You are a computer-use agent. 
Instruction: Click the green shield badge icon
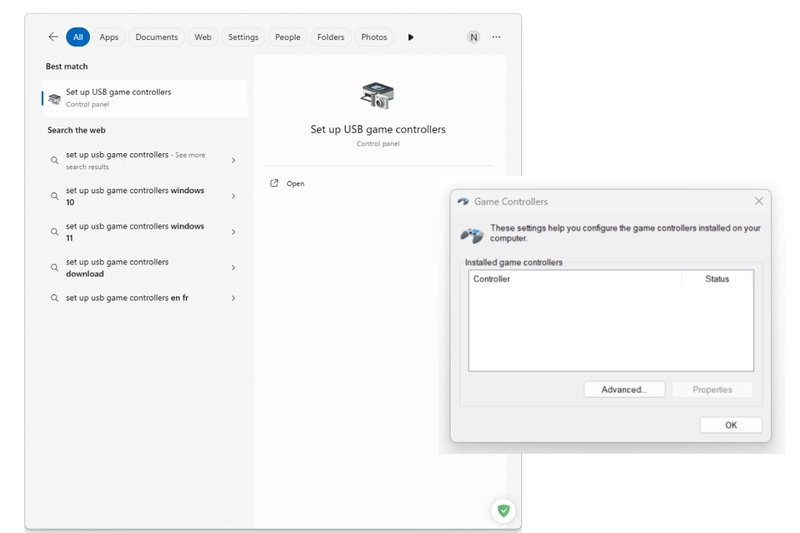coord(504,511)
